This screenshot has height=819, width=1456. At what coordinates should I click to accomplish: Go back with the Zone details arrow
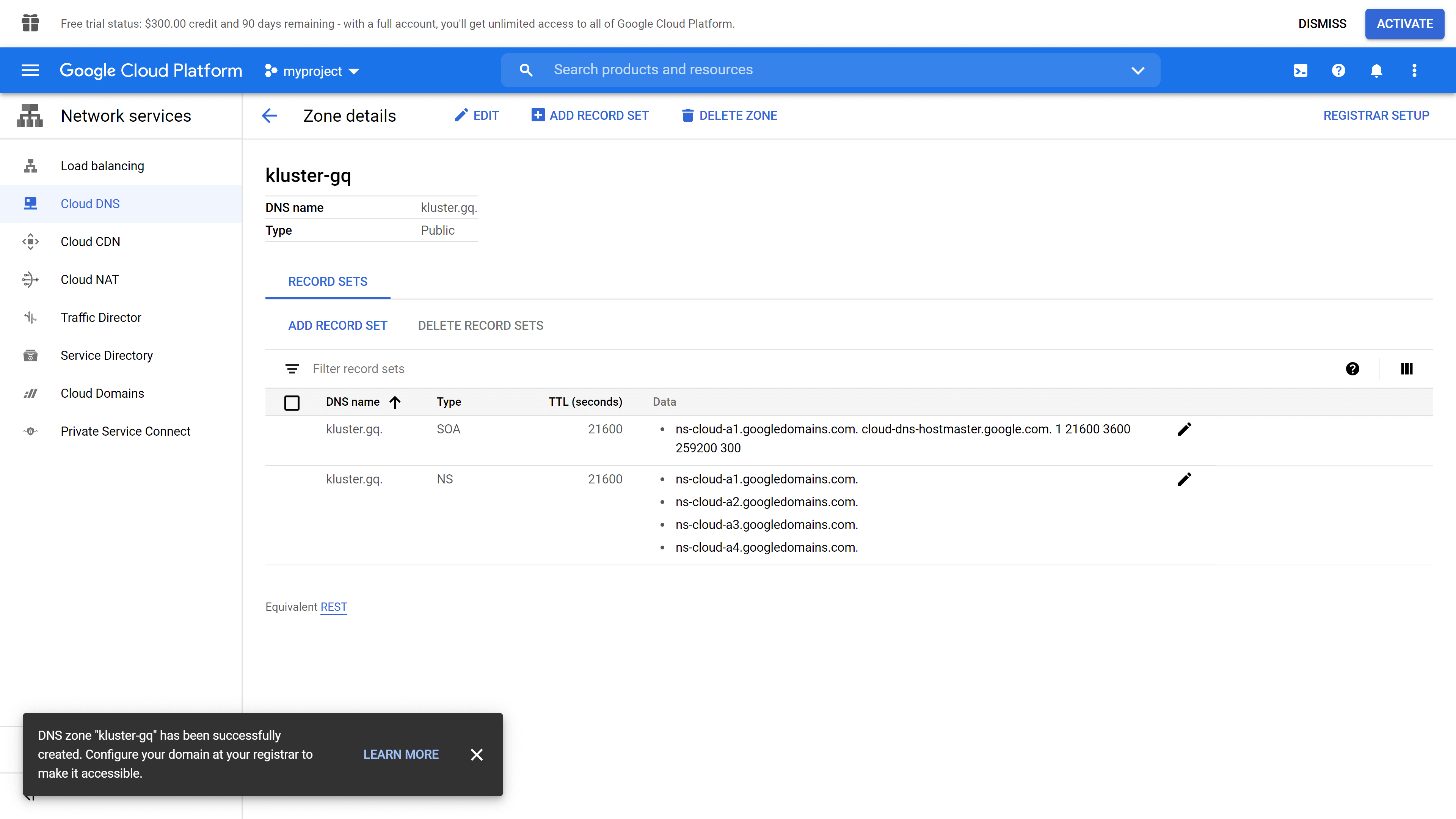[270, 116]
